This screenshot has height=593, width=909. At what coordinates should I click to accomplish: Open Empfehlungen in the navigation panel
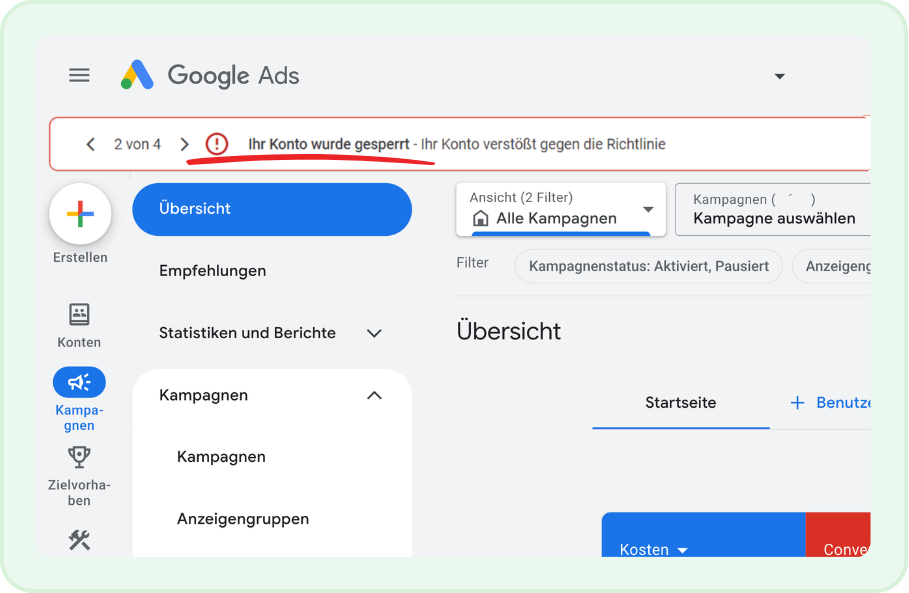click(x=213, y=271)
